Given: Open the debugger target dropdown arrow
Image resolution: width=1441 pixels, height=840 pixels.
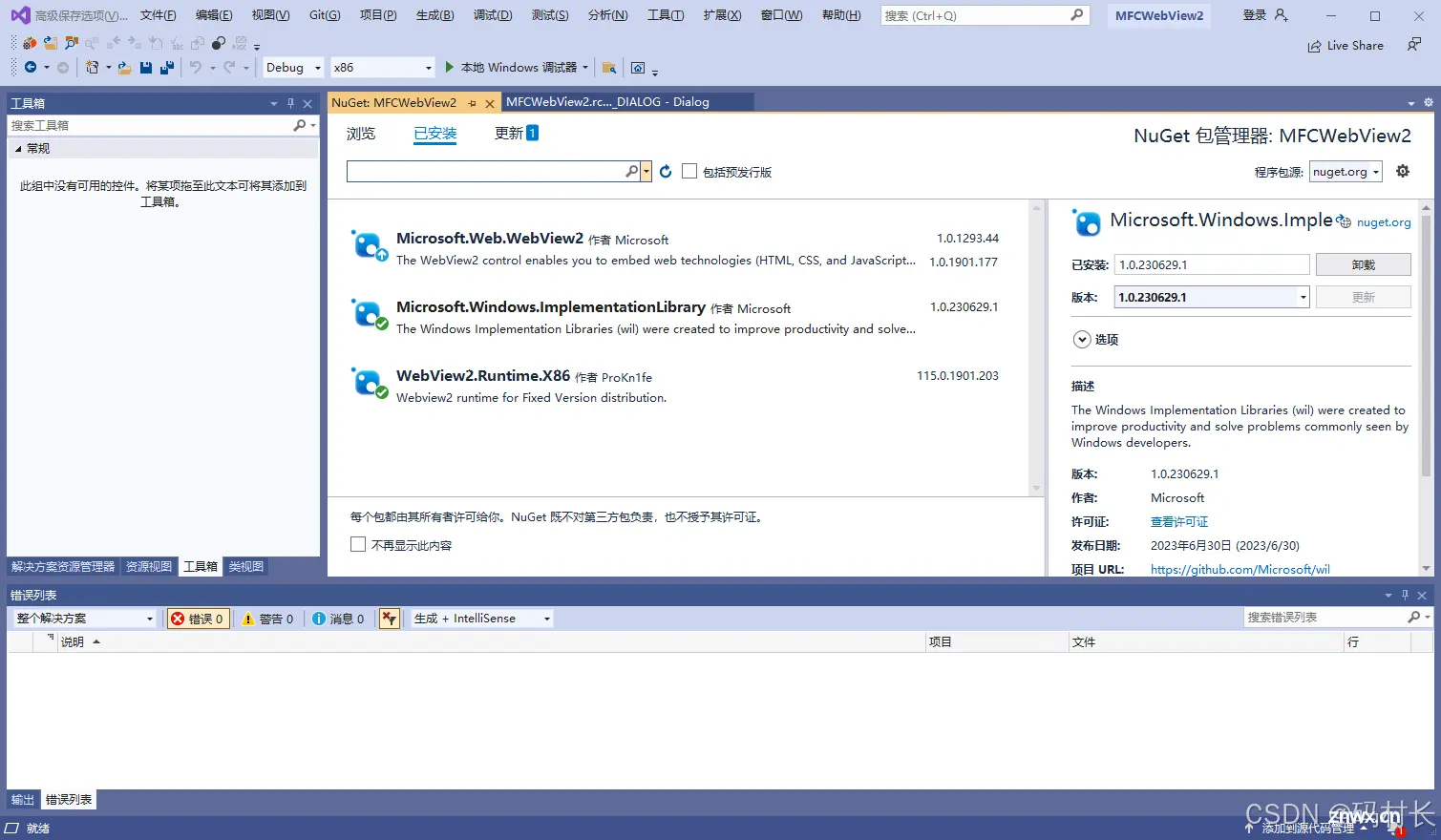Looking at the screenshot, I should tap(585, 67).
